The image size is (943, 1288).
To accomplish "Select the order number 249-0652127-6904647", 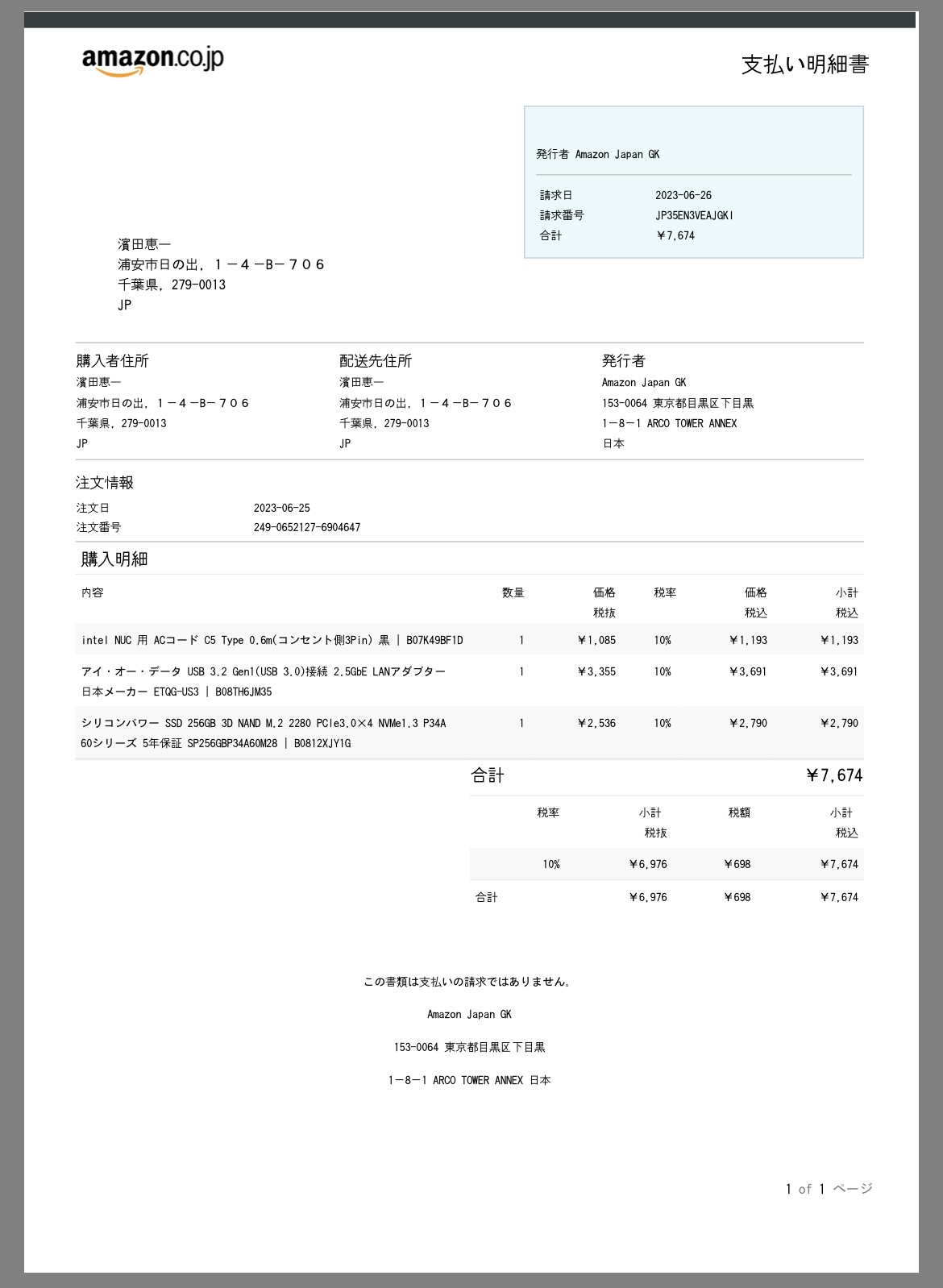I will [x=306, y=527].
